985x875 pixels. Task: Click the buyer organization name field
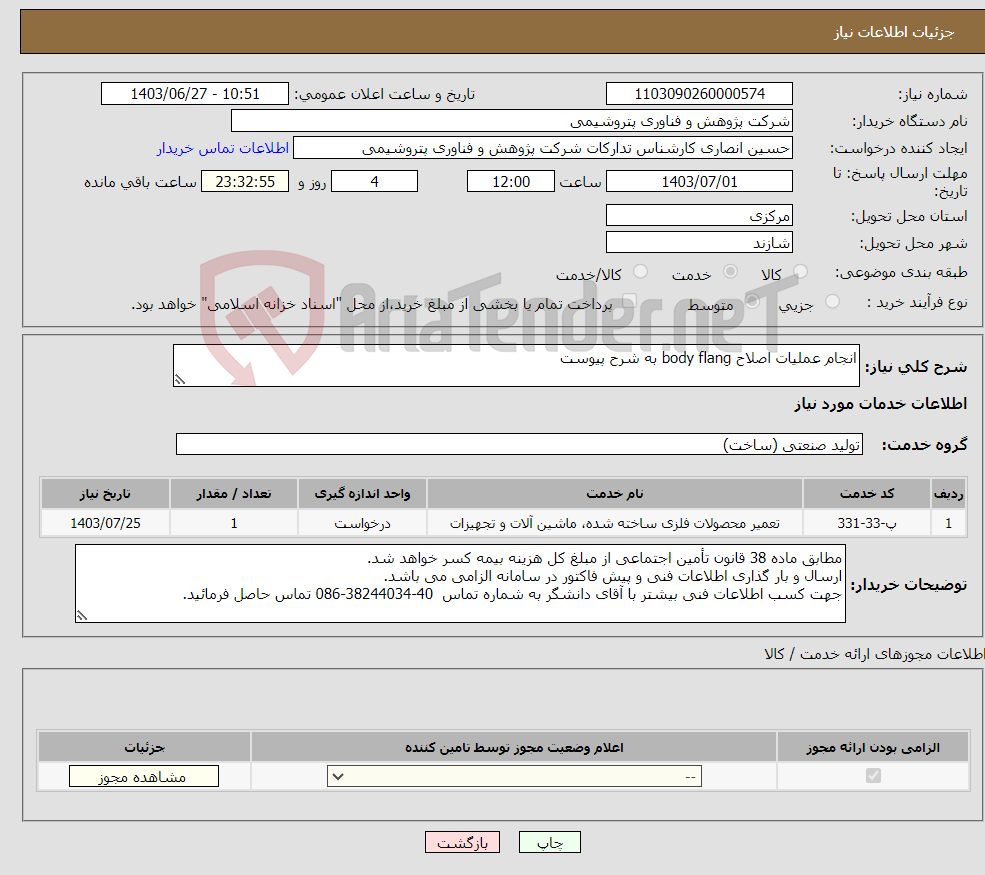pos(511,121)
